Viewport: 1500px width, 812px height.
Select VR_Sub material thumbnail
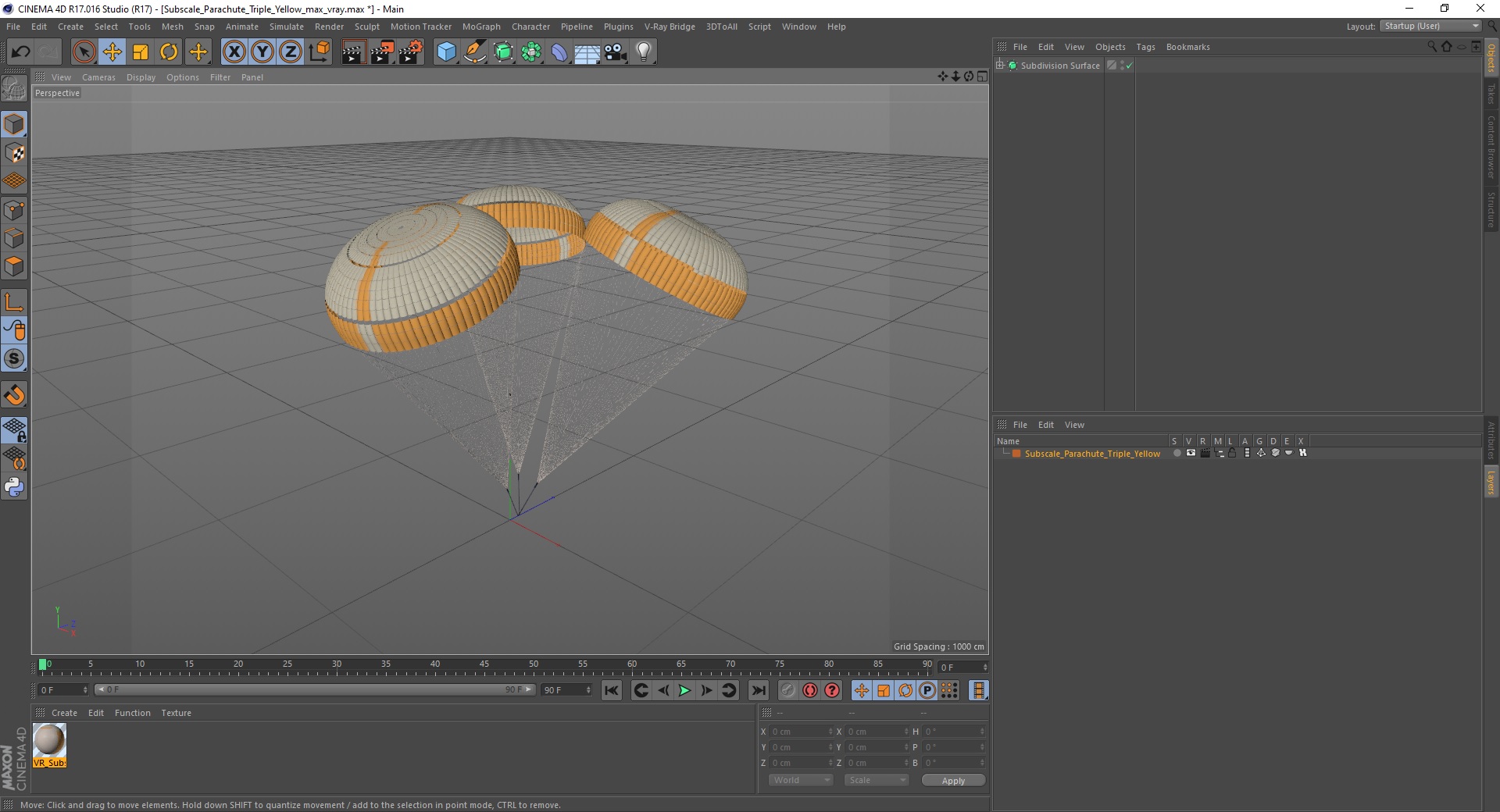(49, 746)
